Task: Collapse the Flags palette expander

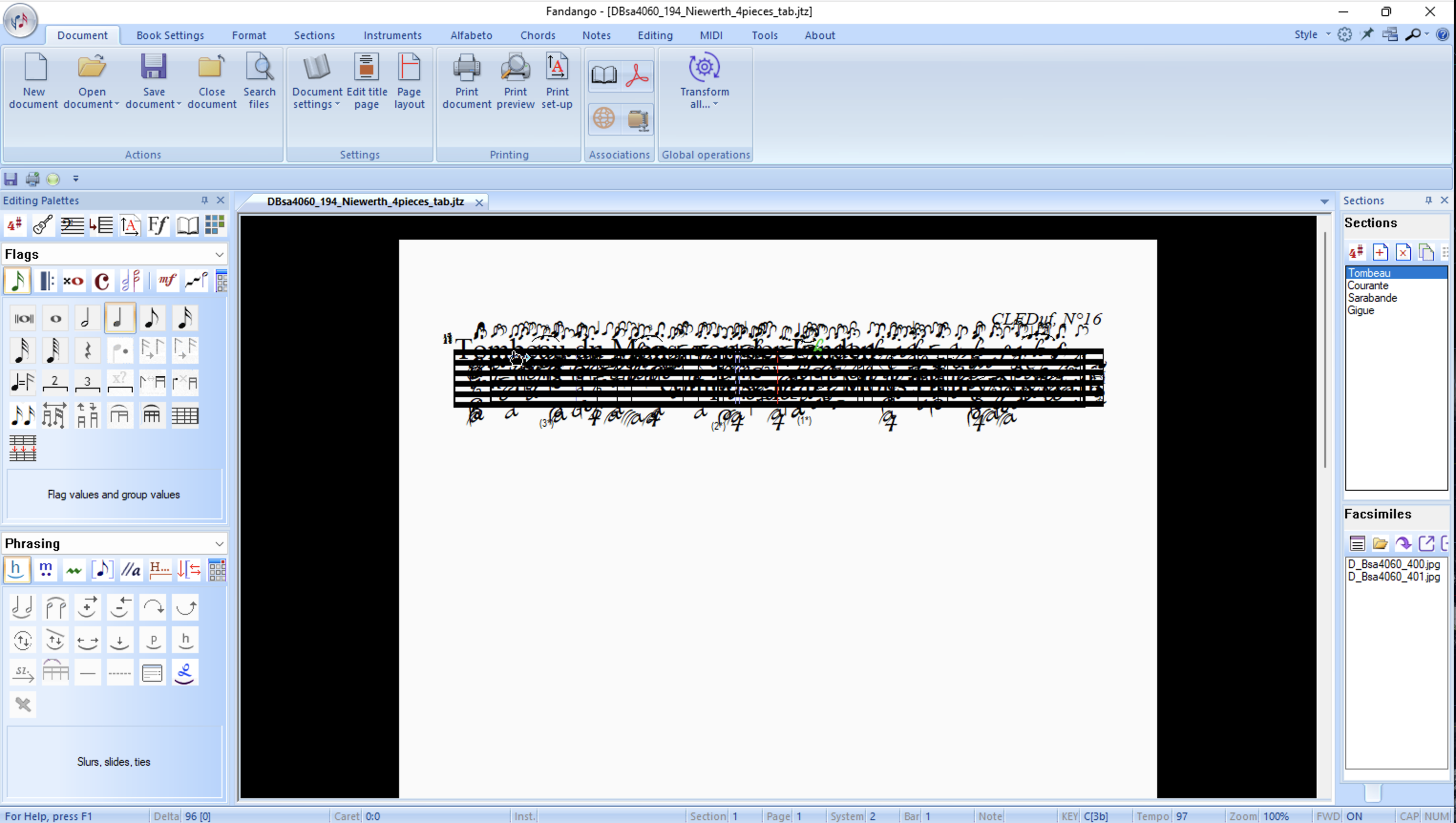Action: (x=219, y=255)
